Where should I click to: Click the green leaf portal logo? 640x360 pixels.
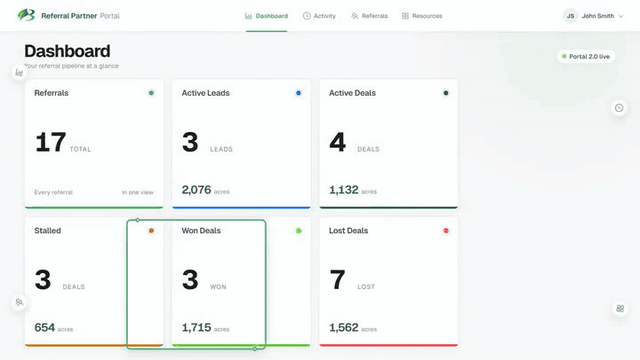pyautogui.click(x=26, y=15)
